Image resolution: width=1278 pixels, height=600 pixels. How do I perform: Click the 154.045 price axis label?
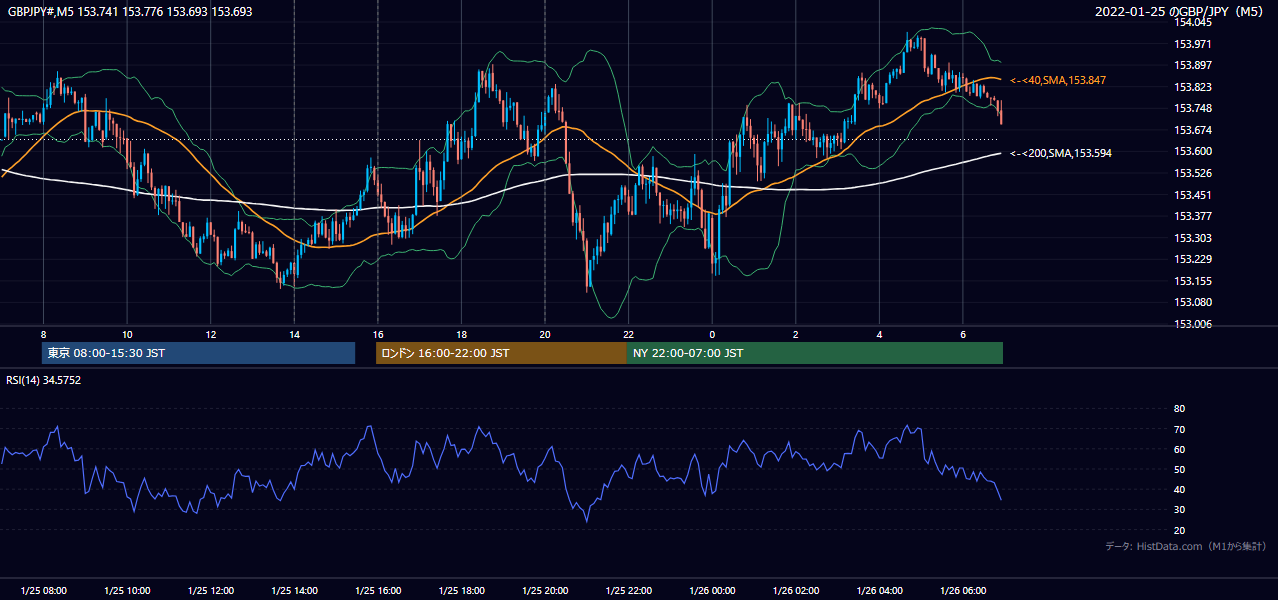point(1193,22)
